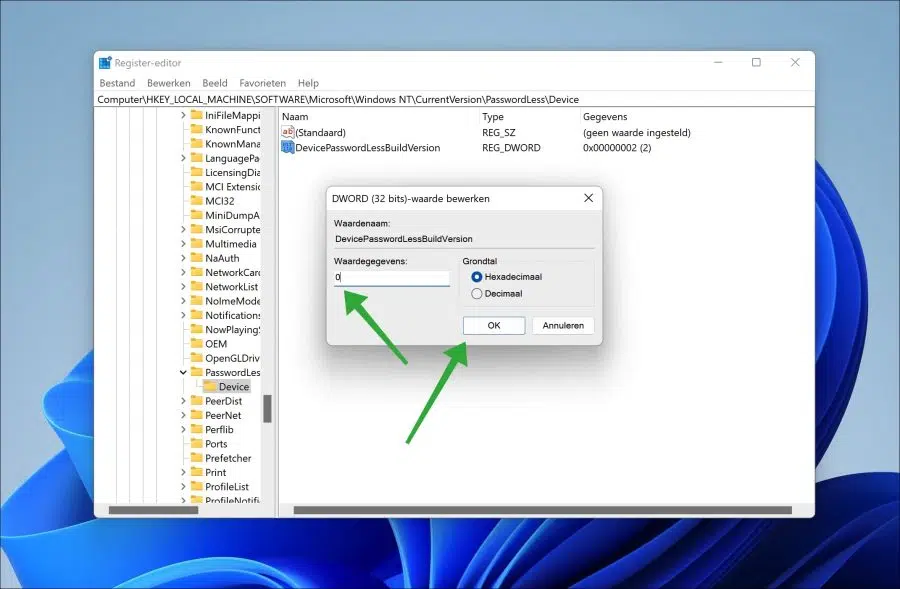Select the Decimaal radio button

point(476,293)
